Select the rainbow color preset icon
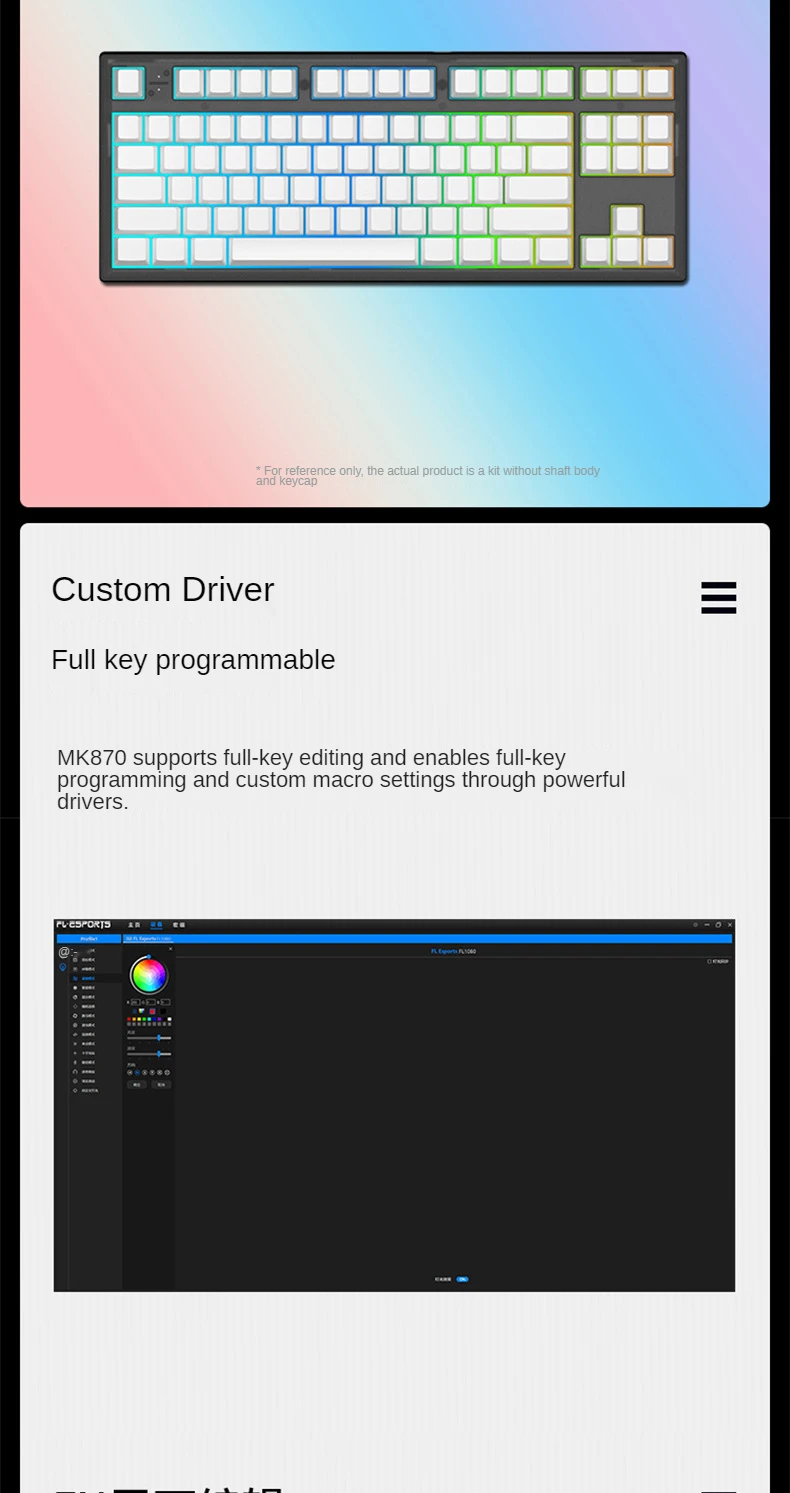This screenshot has width=790, height=1493. click(141, 1011)
